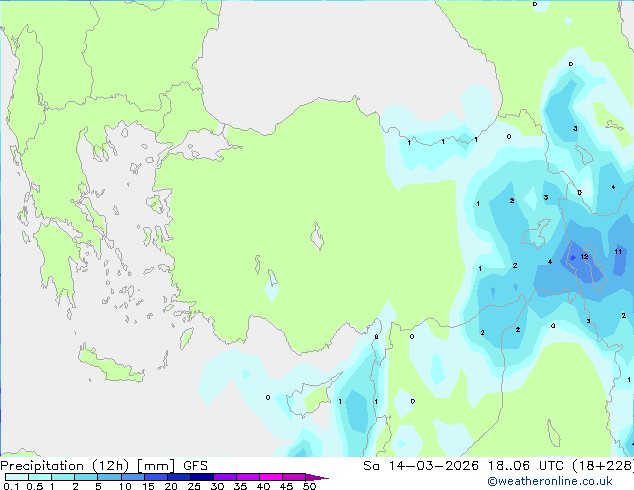Click the '45' legend scale label
The height and width of the screenshot is (490, 634).
pyautogui.click(x=286, y=486)
